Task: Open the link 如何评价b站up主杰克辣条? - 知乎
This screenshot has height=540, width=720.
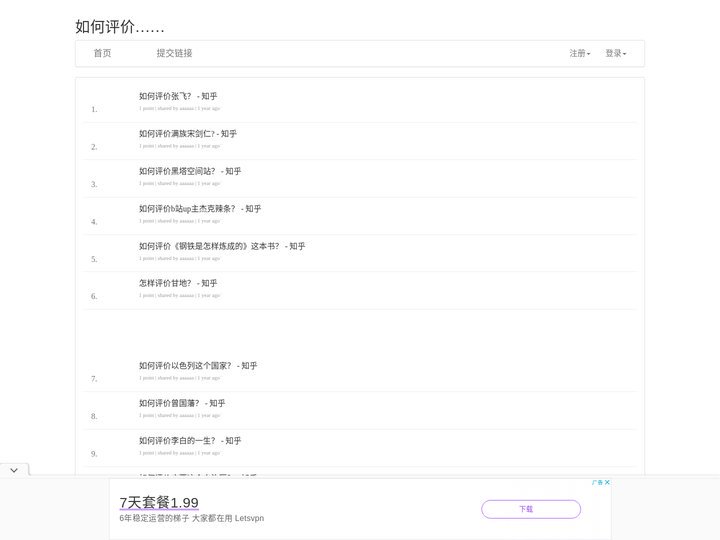Action: 200,209
